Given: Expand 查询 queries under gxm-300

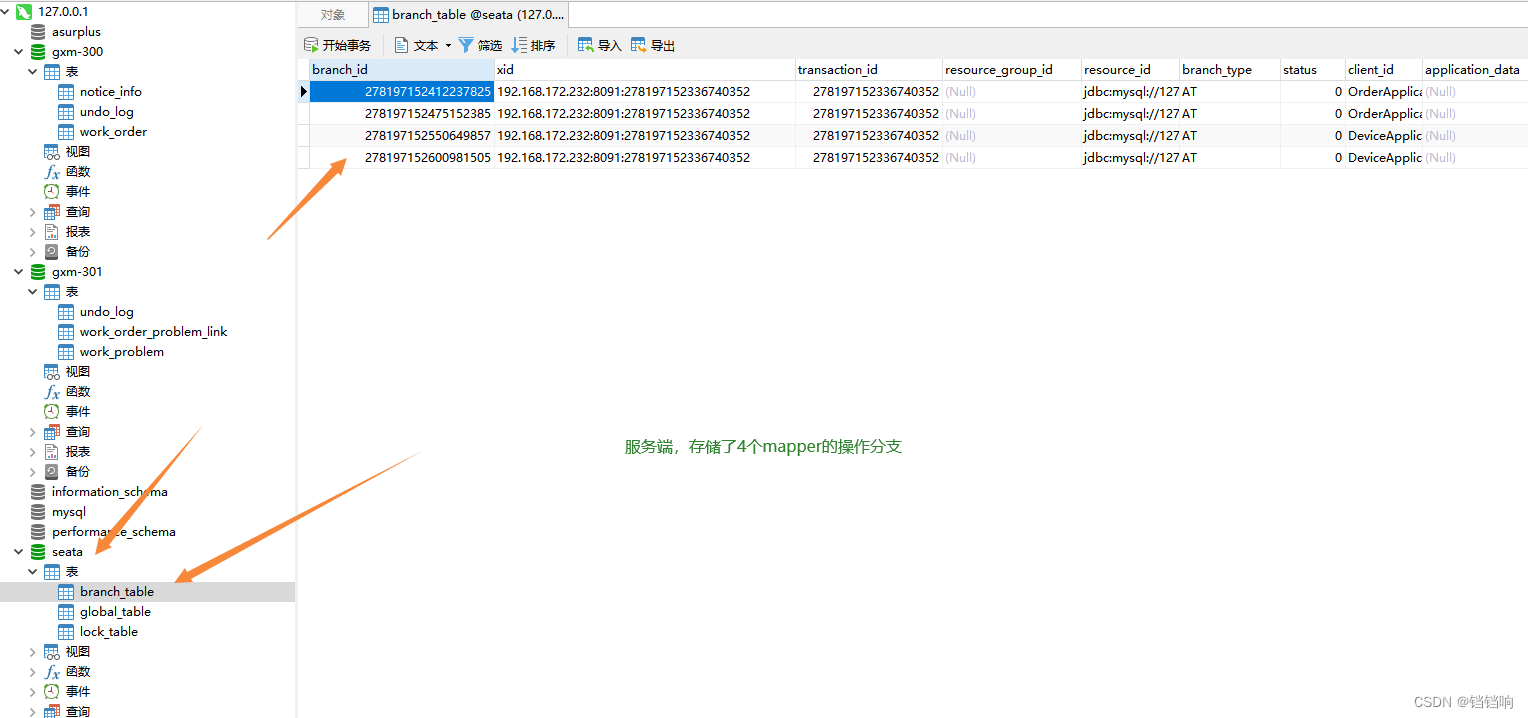Looking at the screenshot, I should (33, 212).
